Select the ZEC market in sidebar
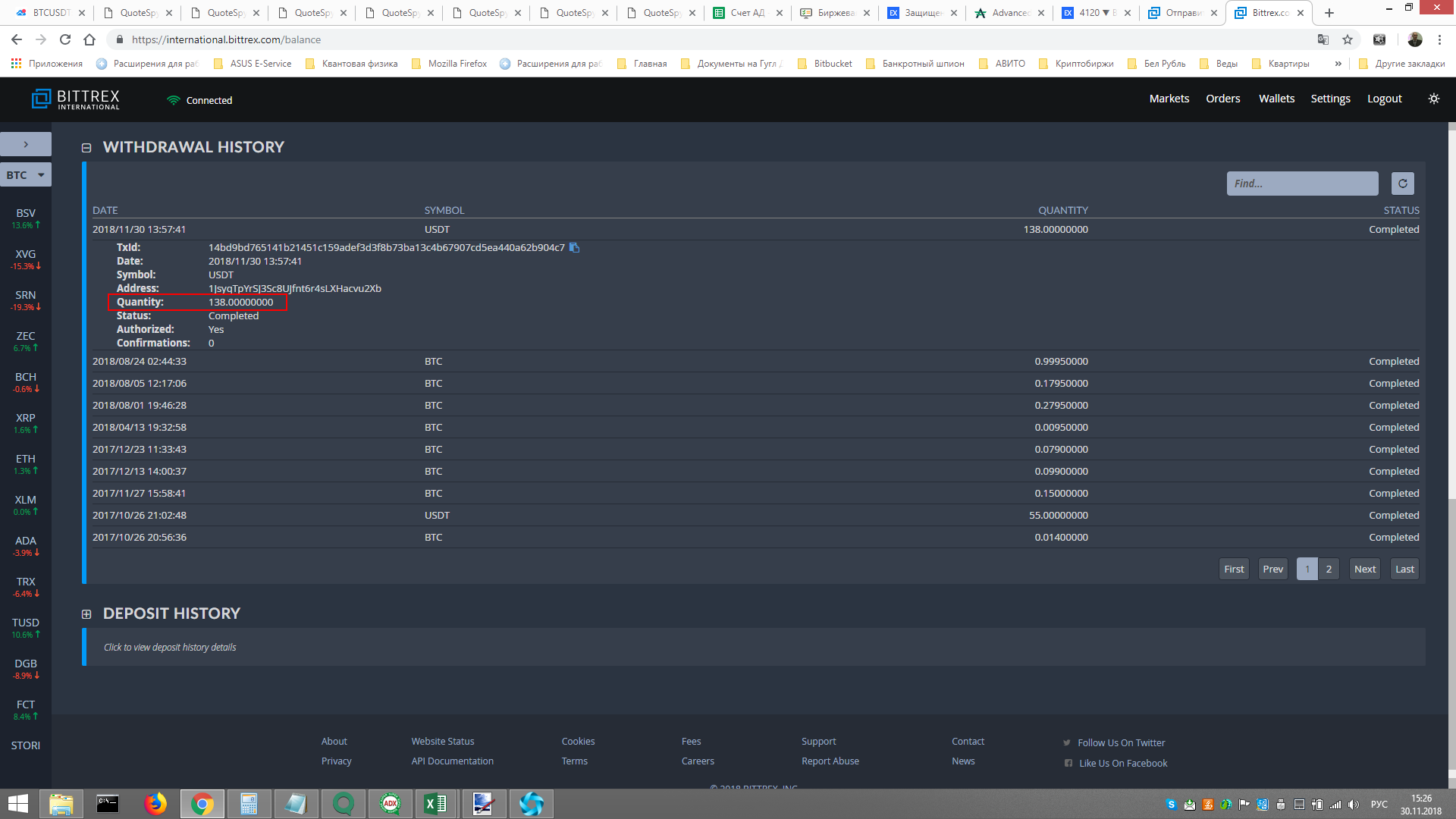 tap(26, 341)
